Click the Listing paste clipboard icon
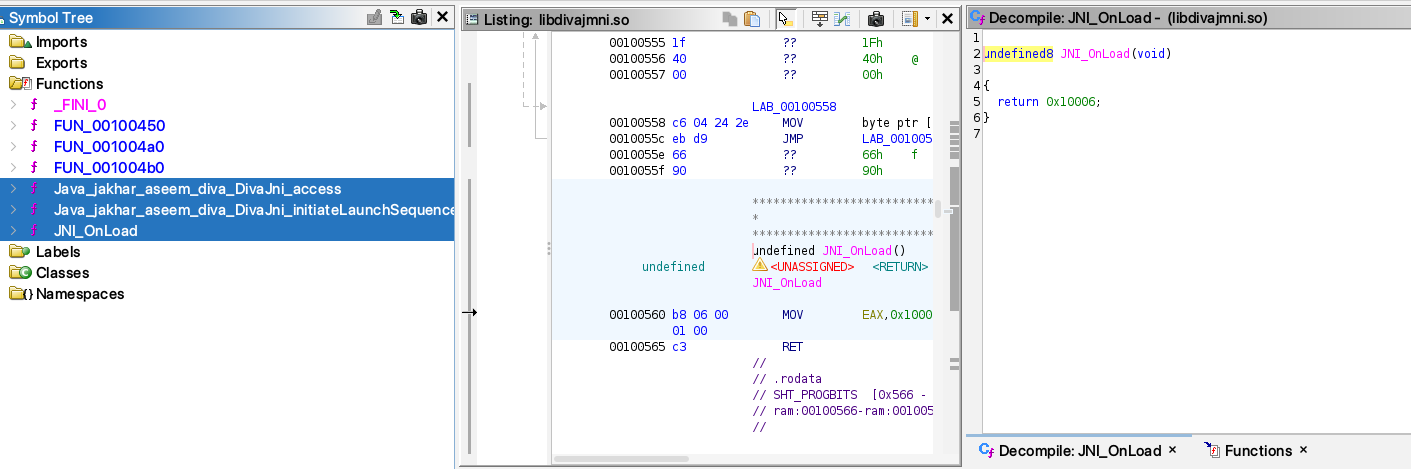 [752, 19]
